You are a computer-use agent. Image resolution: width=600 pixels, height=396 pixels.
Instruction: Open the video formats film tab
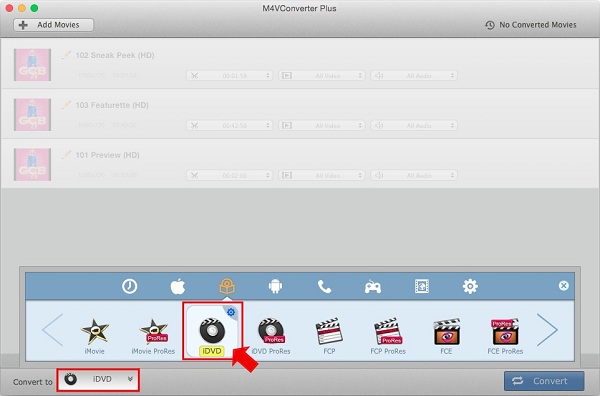point(422,286)
